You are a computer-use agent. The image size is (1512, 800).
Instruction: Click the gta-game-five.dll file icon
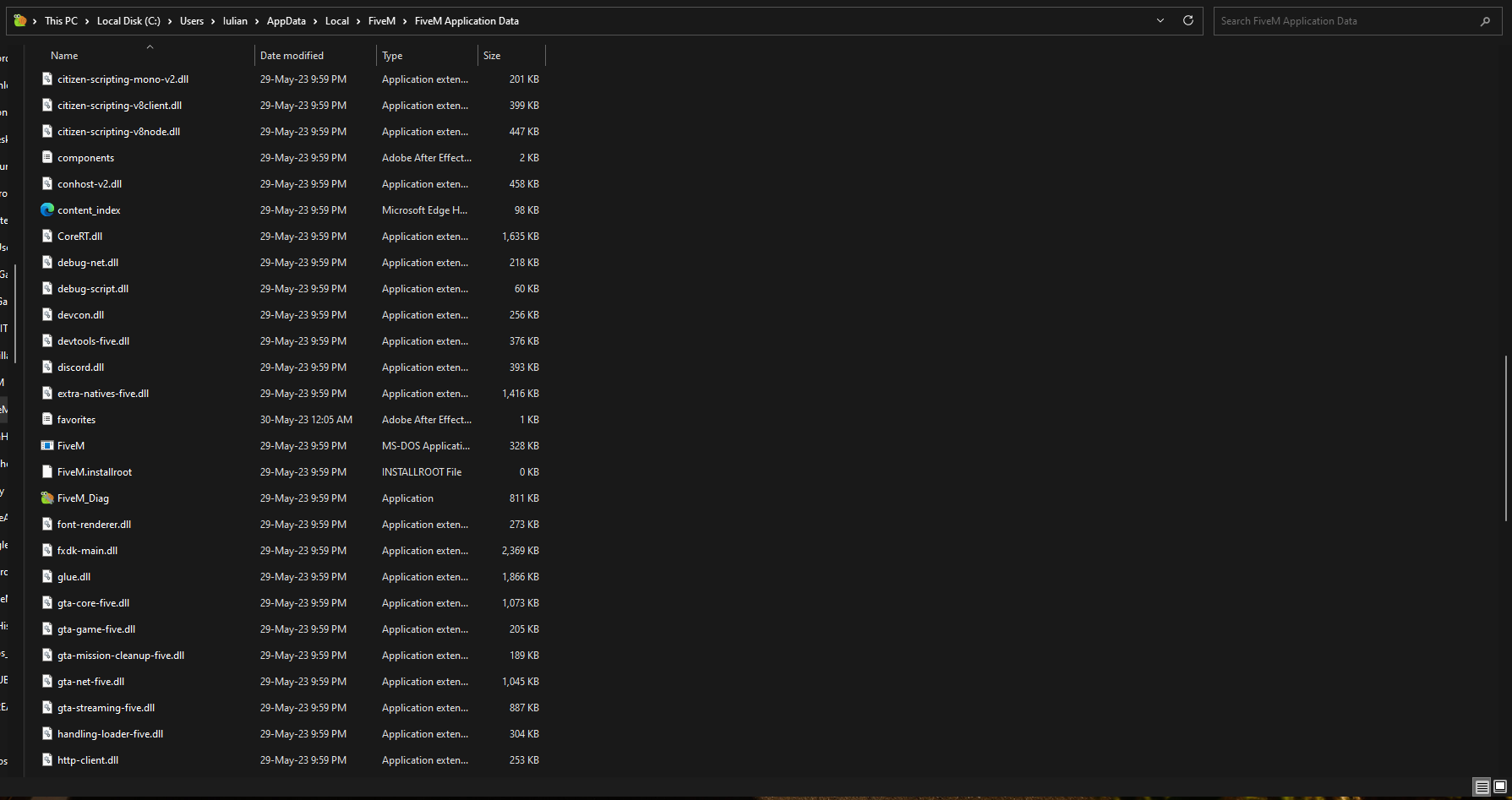[47, 629]
